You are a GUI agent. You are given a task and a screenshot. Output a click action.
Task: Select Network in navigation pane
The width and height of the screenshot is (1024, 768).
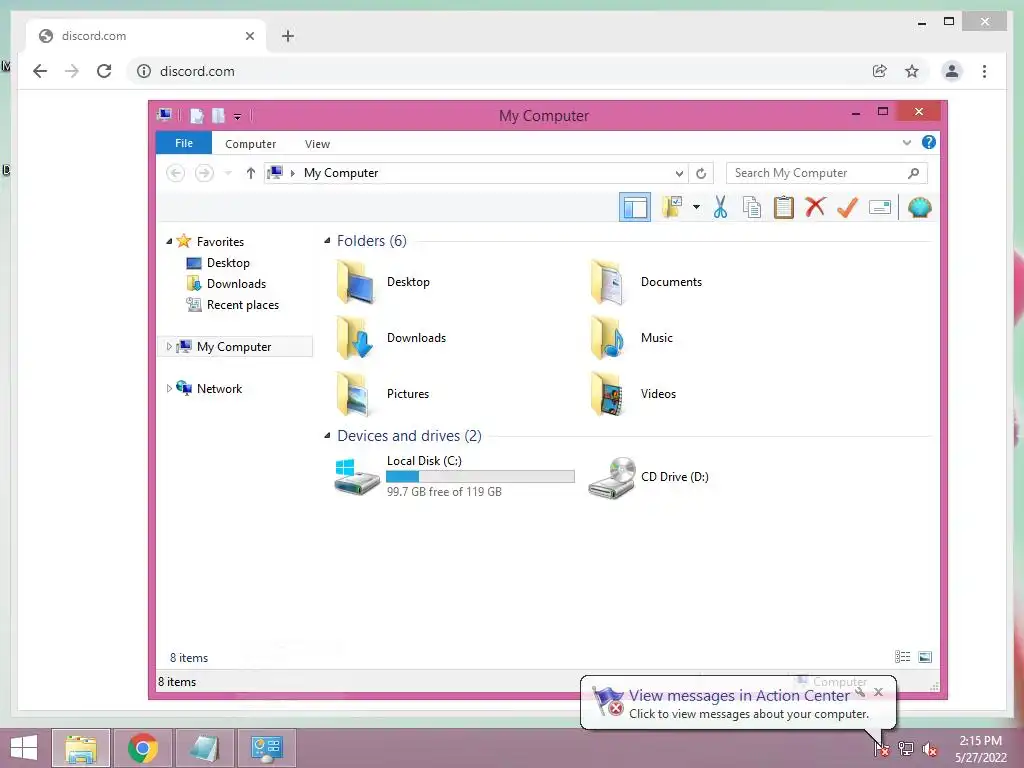[x=219, y=389]
